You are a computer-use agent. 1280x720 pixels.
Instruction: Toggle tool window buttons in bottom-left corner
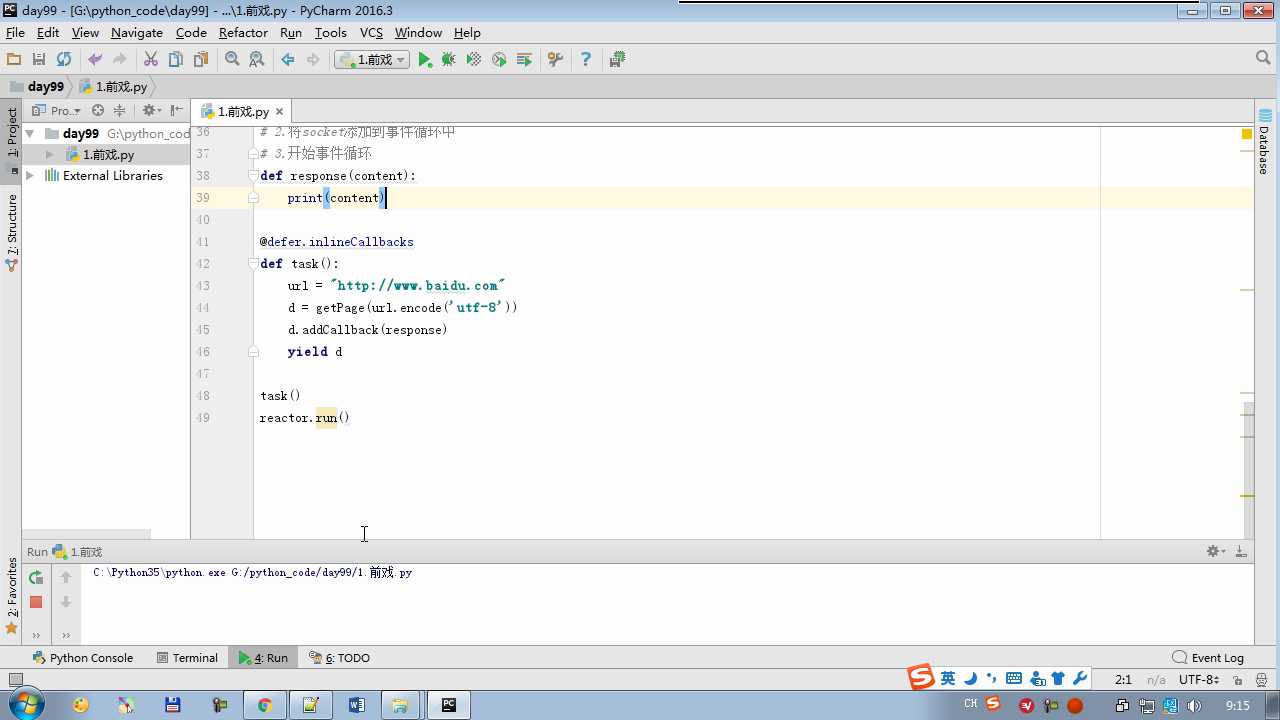pos(14,680)
